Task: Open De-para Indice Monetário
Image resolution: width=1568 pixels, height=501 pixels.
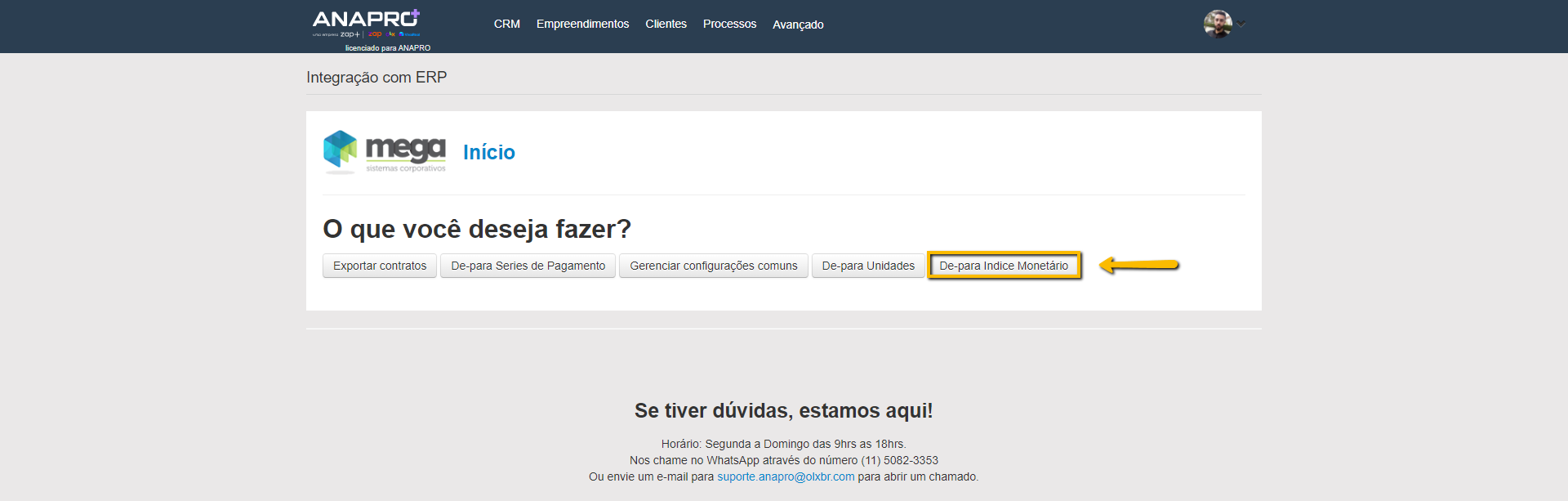Action: coord(1004,266)
